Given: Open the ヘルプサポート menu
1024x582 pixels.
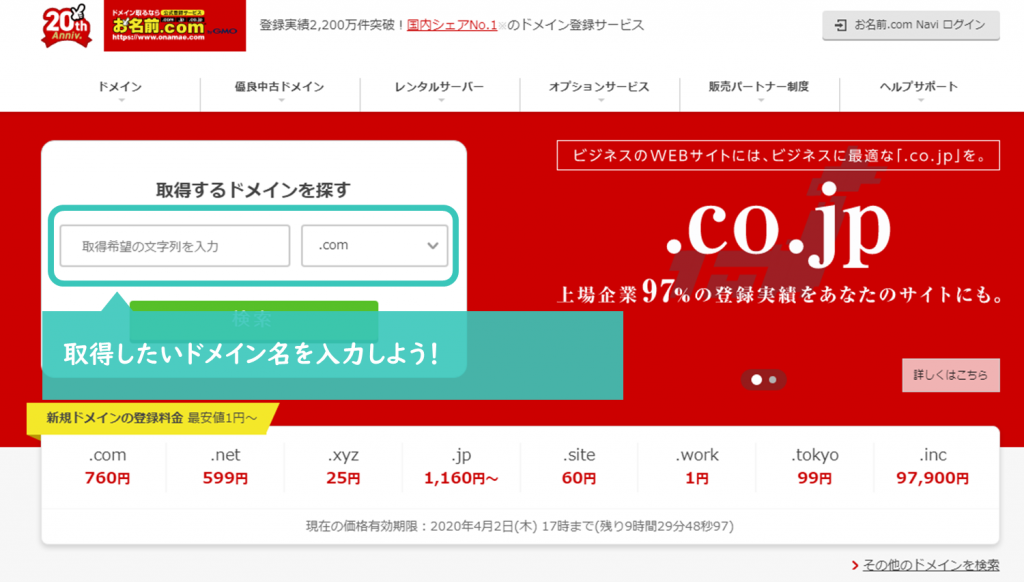Looking at the screenshot, I should [919, 87].
